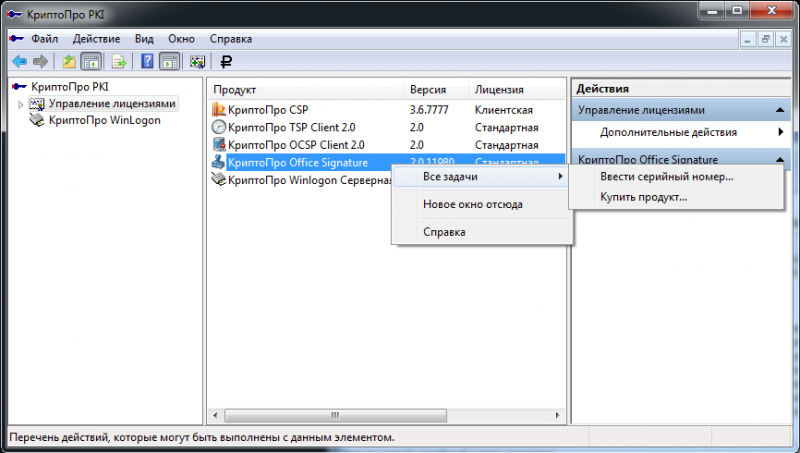
Task: Expand the Управление лицензиями tree node
Action: tap(20, 105)
